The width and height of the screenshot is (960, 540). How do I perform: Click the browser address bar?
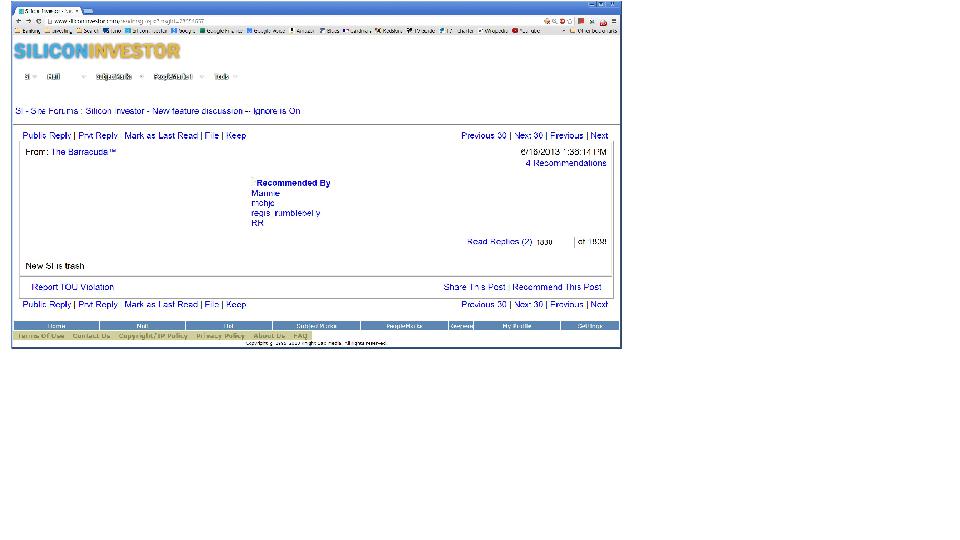tap(294, 21)
